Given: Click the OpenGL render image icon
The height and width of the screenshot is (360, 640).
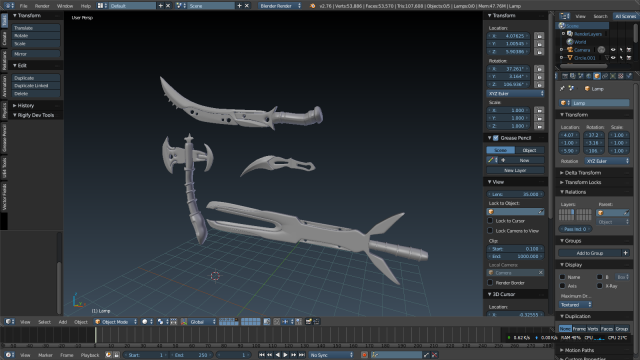Looking at the screenshot, I should 309,322.
